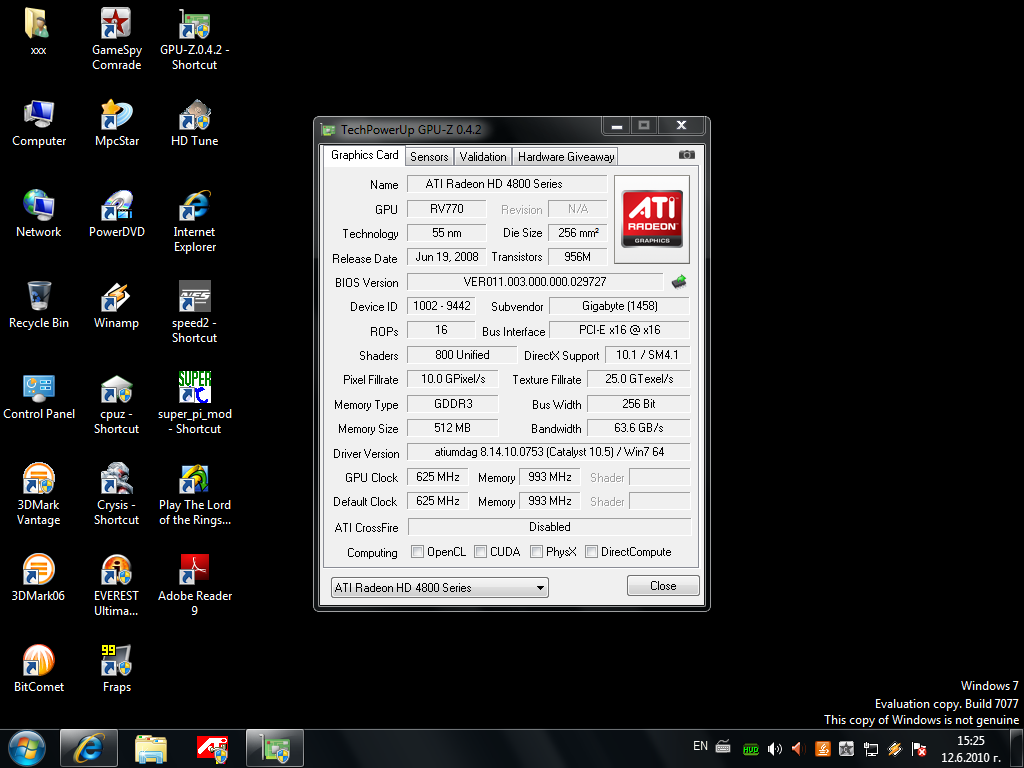The width and height of the screenshot is (1024, 768).
Task: Save BIOS using the chip icon
Action: (x=679, y=281)
